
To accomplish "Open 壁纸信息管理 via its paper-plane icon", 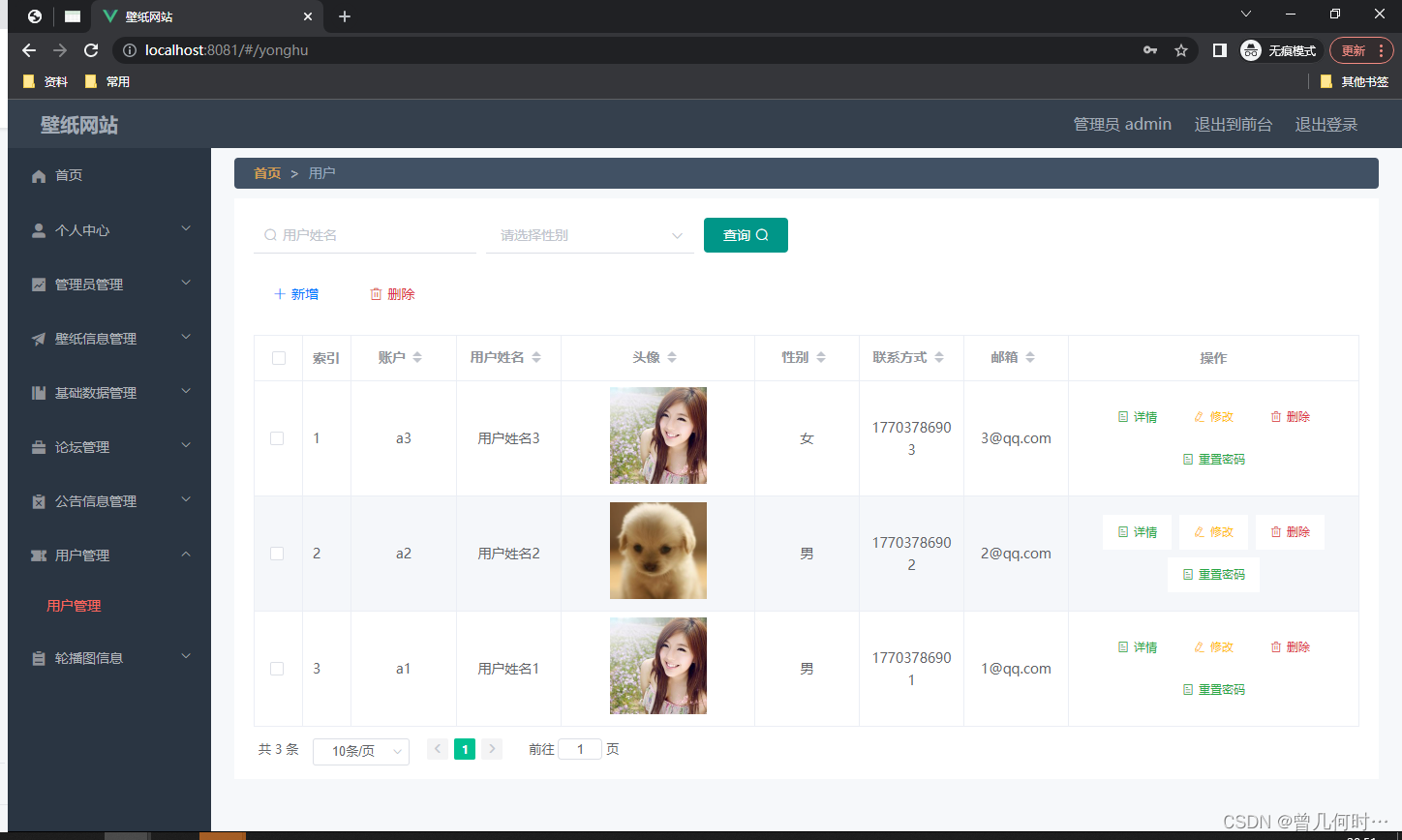I will pos(37,338).
